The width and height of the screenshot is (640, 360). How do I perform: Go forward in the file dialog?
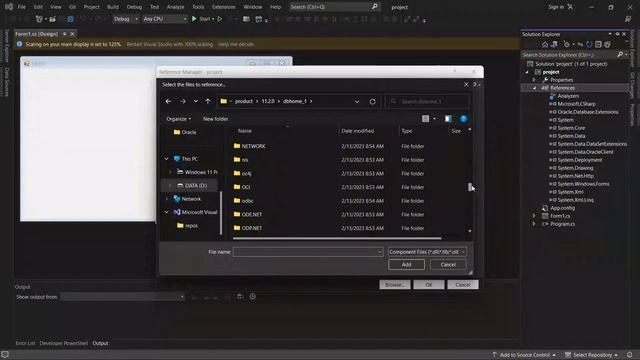click(182, 101)
